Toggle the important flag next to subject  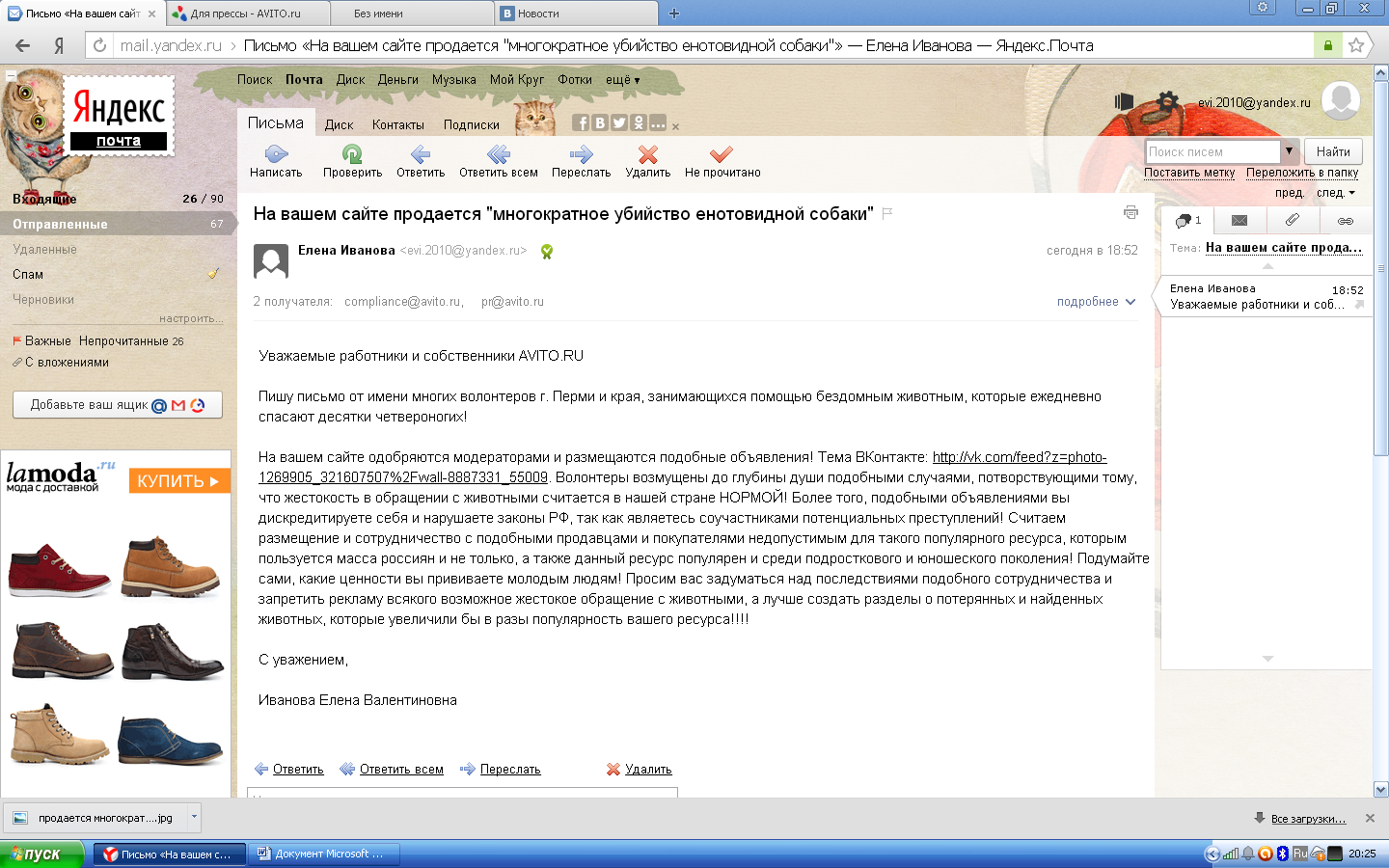887,213
